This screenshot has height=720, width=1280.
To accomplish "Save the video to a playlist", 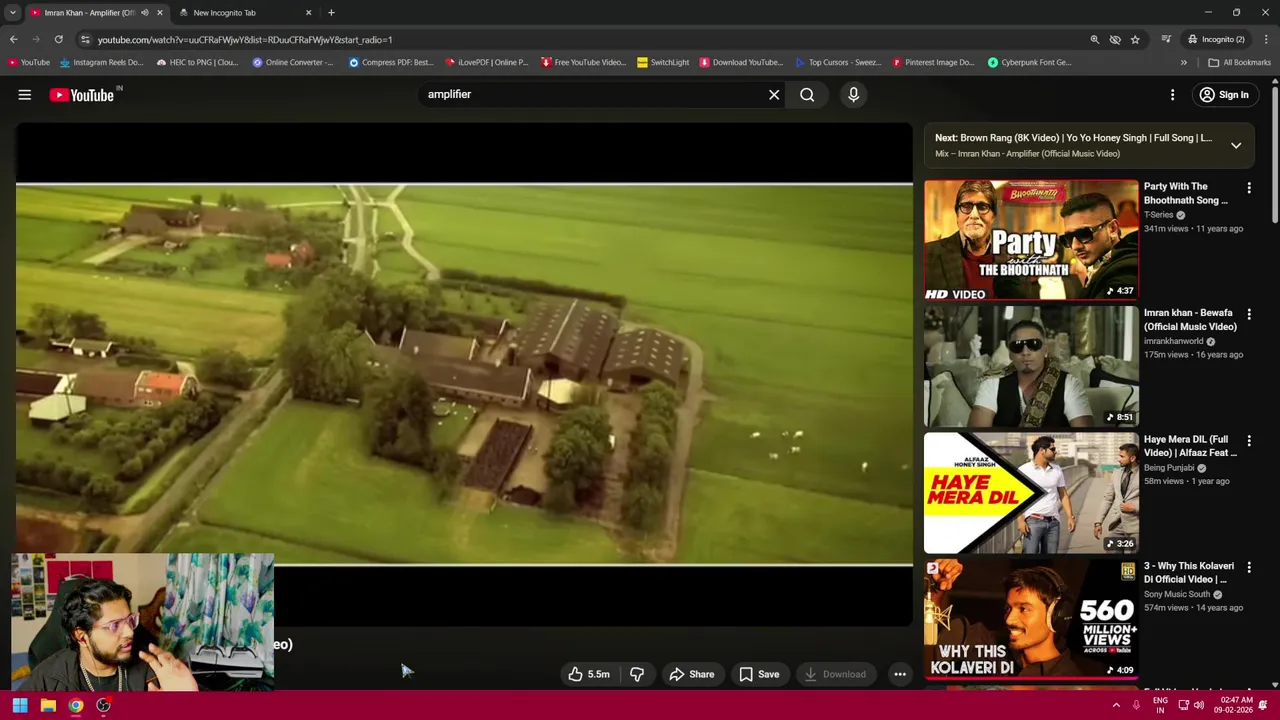I will [x=759, y=674].
